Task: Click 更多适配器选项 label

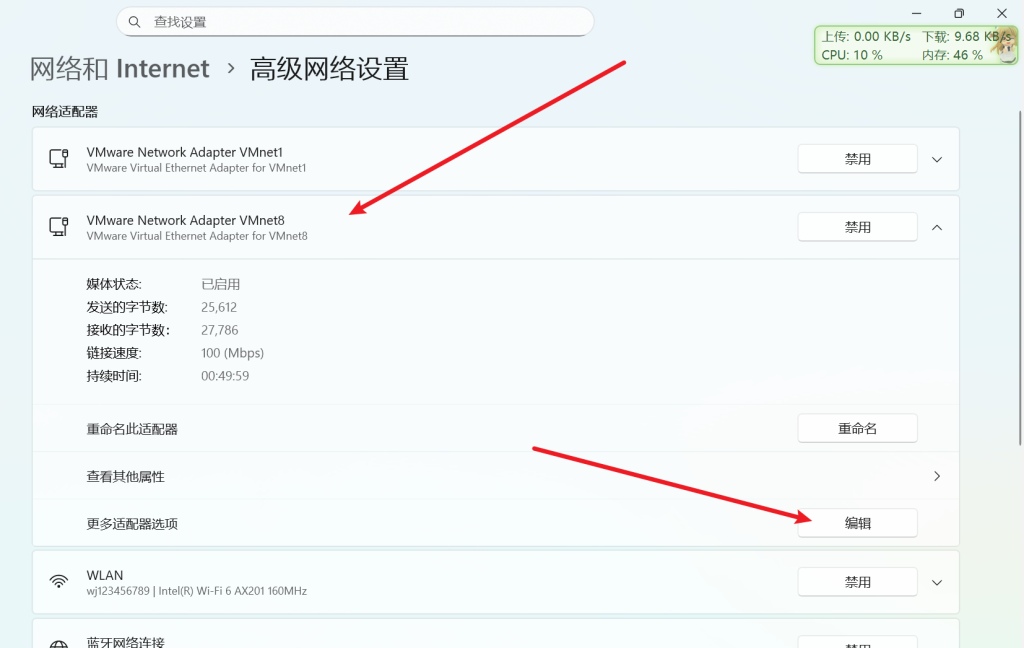Action: pos(132,523)
